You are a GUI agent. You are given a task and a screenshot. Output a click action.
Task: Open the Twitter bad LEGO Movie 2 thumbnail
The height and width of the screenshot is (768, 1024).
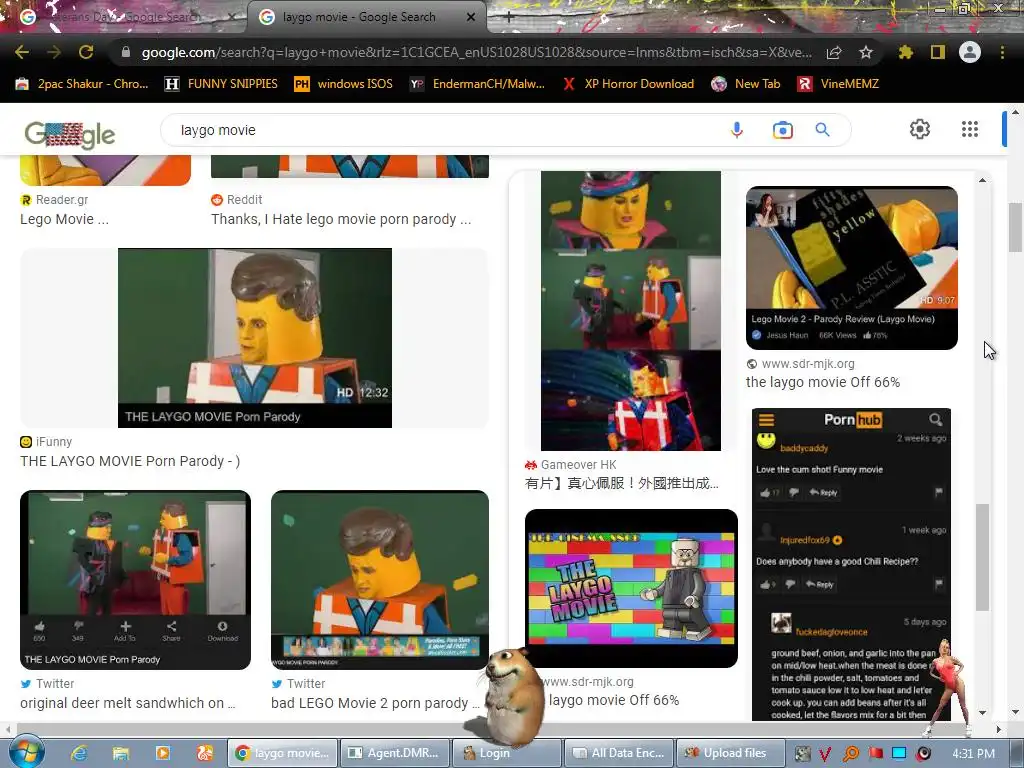[379, 580]
